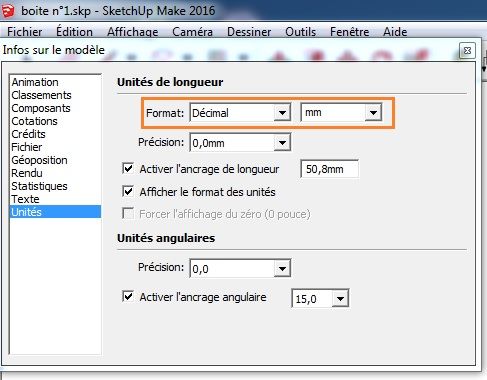This screenshot has width=487, height=380.
Task: Open the 15,0 angle snapping dropdown
Action: (320, 298)
